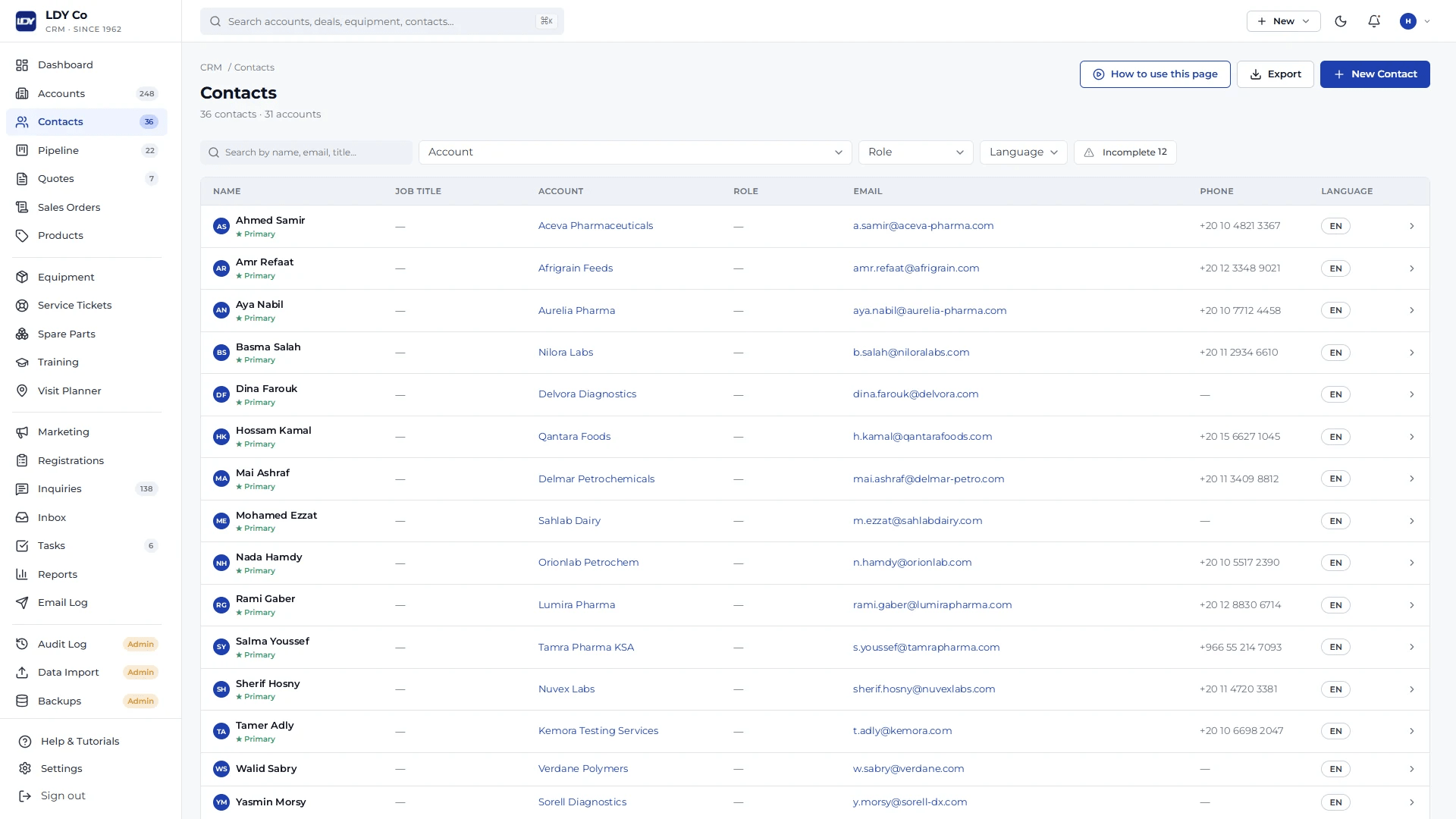The height and width of the screenshot is (819, 1456).
Task: Open the Account filter dropdown
Action: point(635,152)
